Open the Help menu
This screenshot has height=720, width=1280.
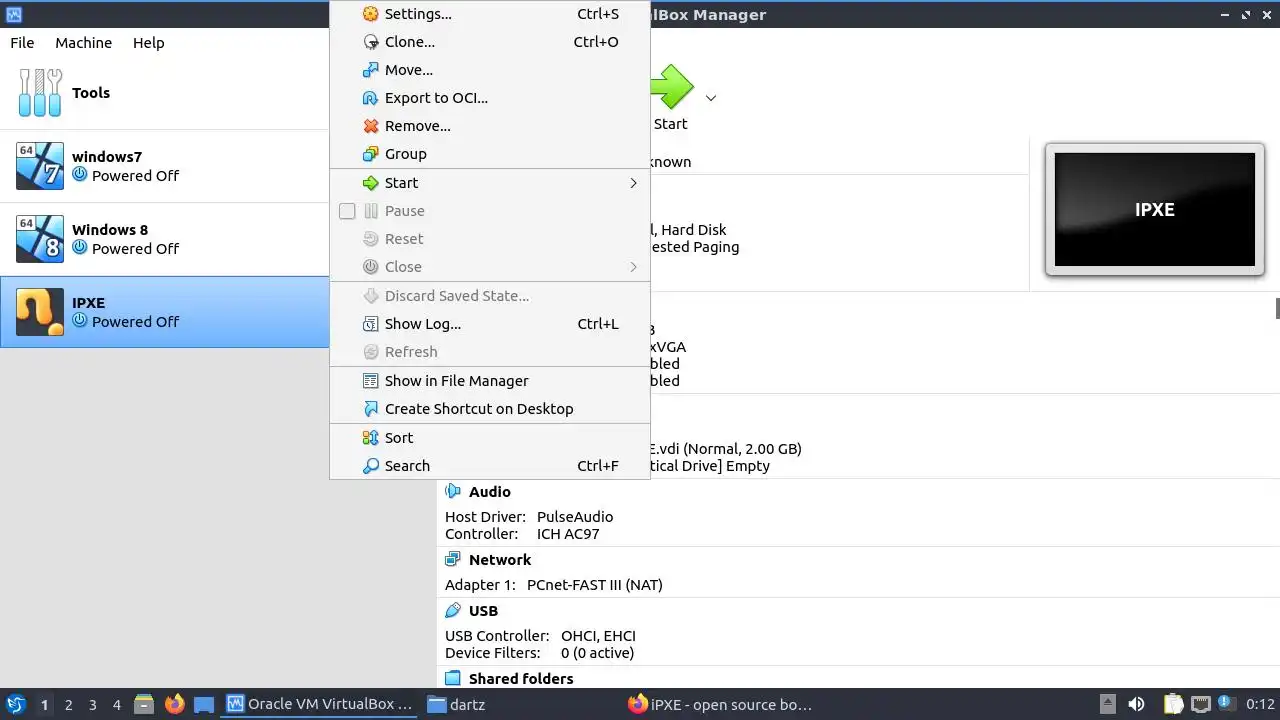pyautogui.click(x=148, y=43)
